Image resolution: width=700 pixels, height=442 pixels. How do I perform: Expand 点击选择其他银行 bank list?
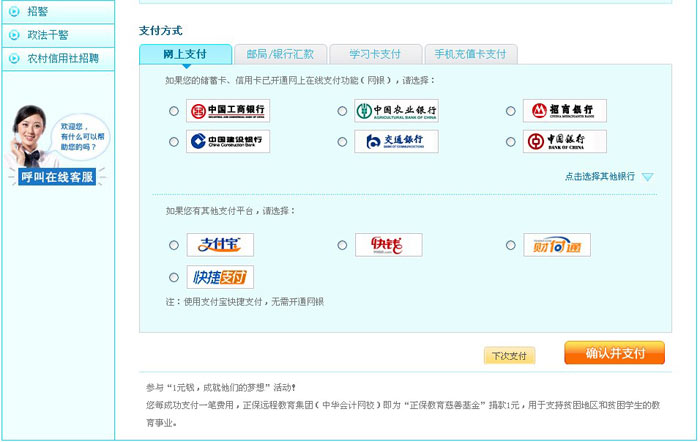pyautogui.click(x=599, y=176)
